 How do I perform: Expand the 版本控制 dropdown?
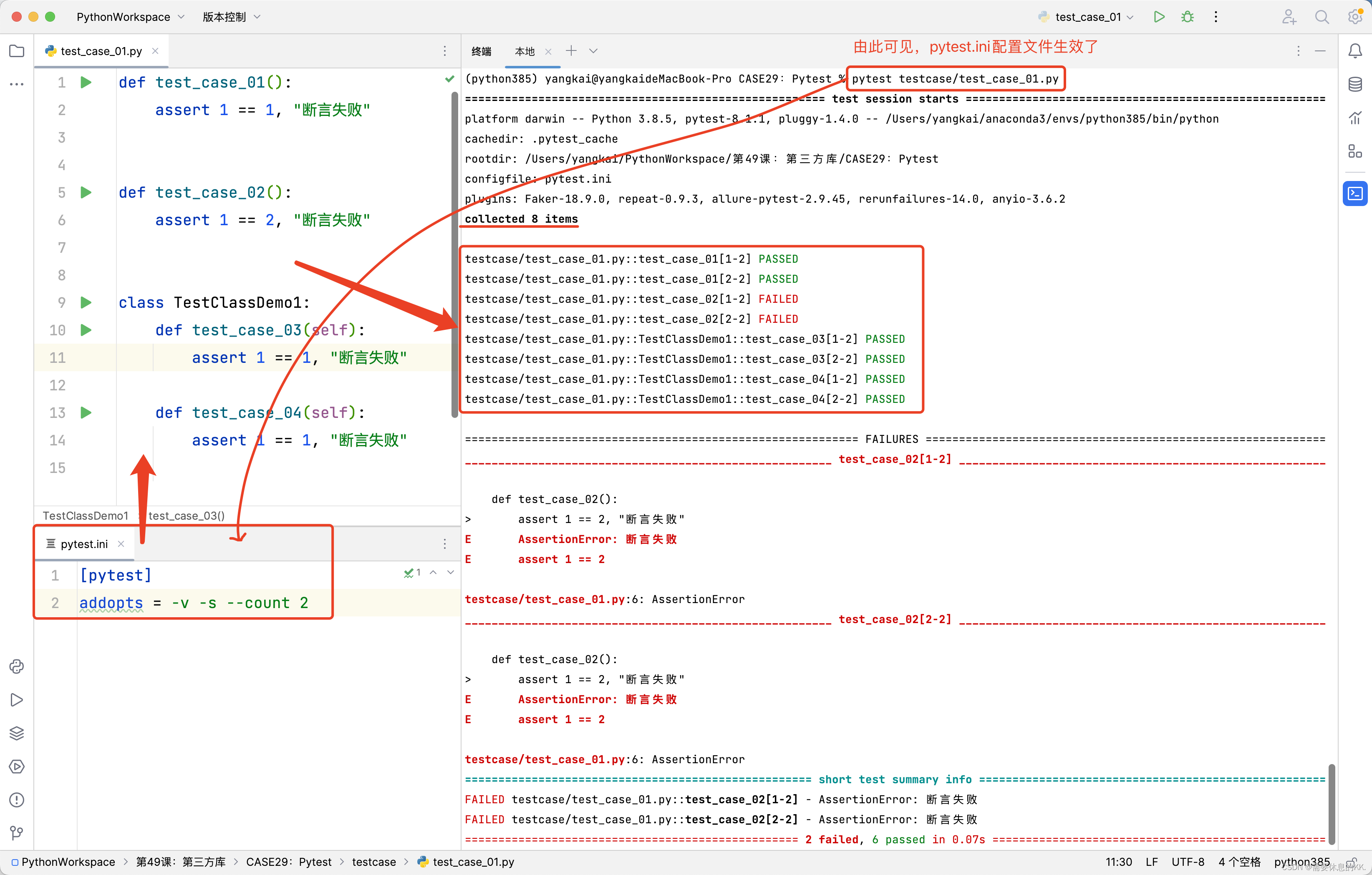(x=231, y=17)
